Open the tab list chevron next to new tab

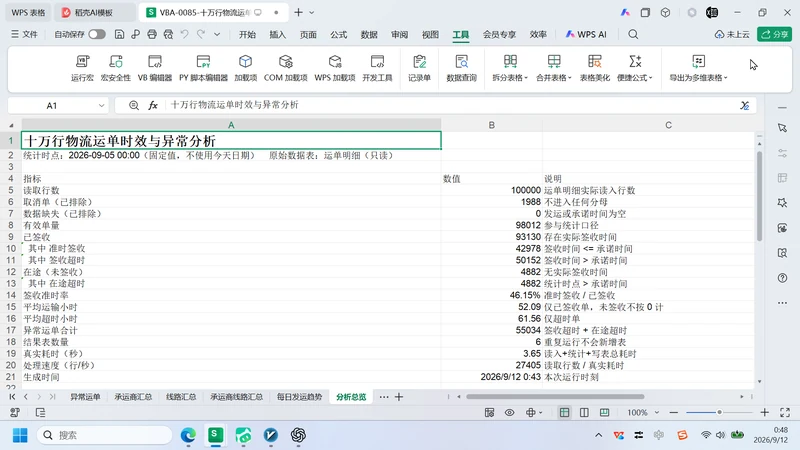coord(312,12)
